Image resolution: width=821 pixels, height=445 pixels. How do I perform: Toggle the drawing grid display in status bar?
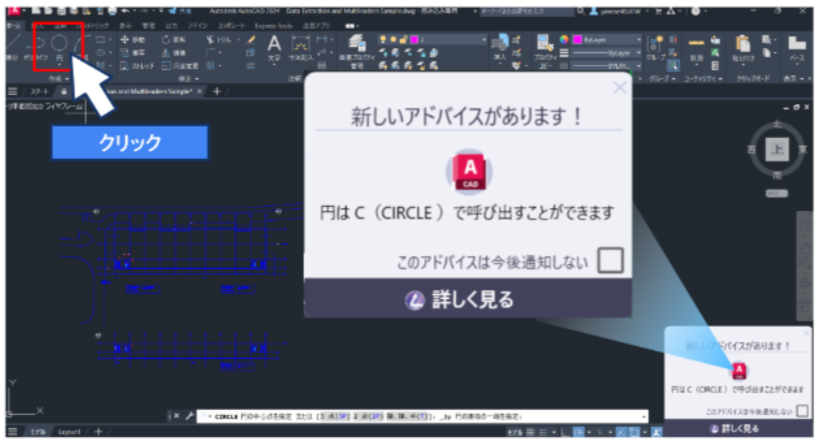click(x=530, y=432)
